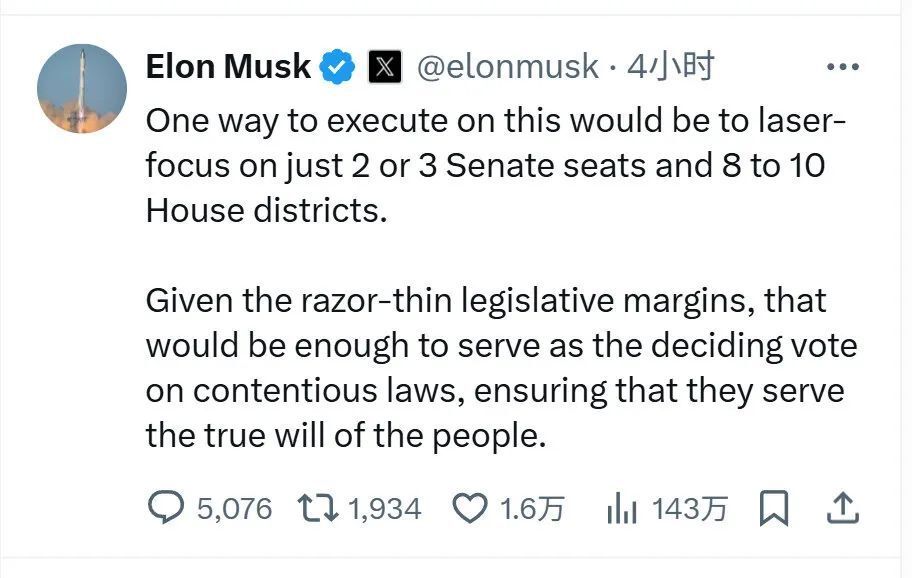Click the 1.6万 likes count
Screen dimensions: 912x578
tap(531, 509)
